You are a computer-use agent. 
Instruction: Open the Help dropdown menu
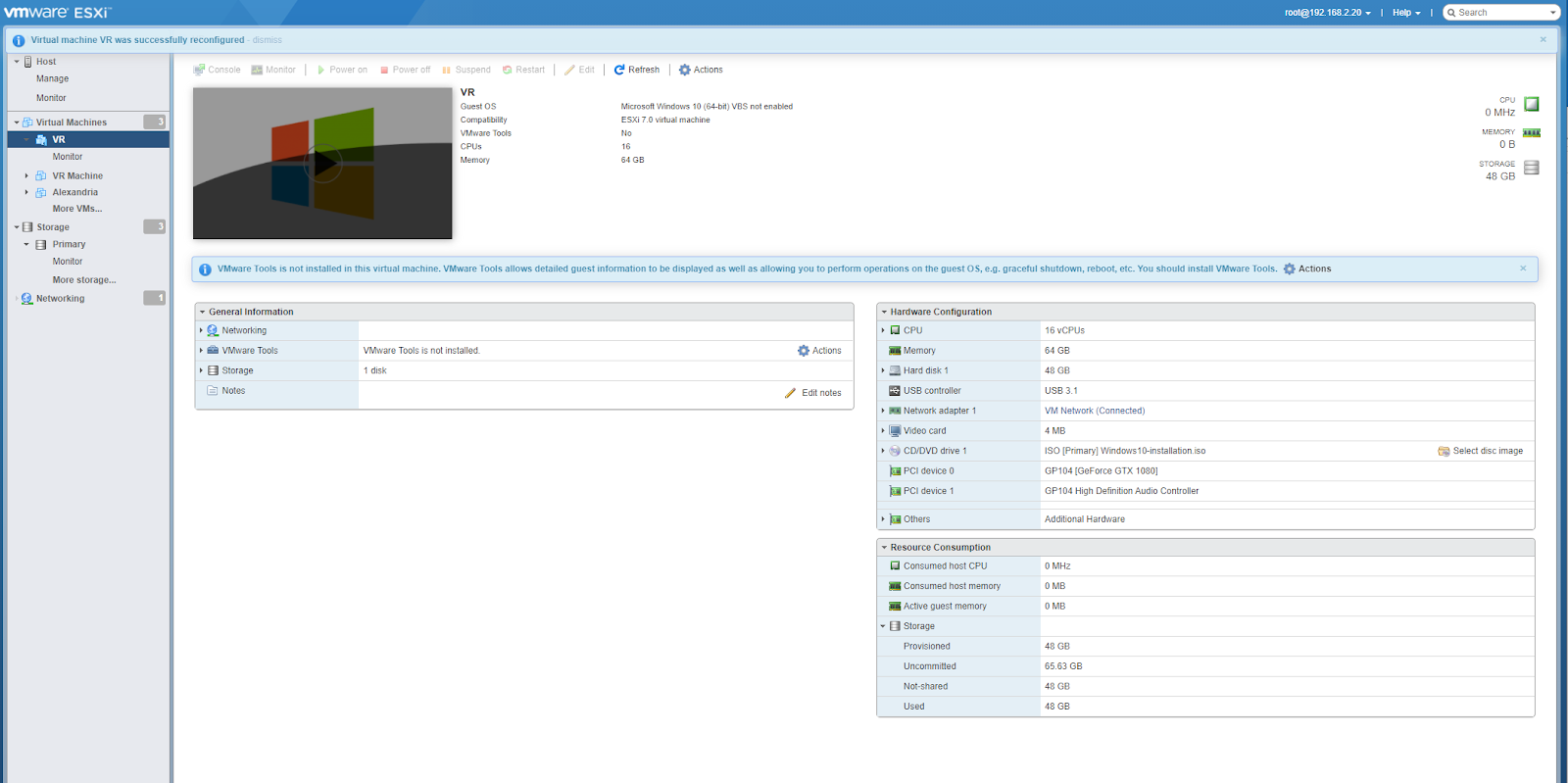click(1406, 13)
